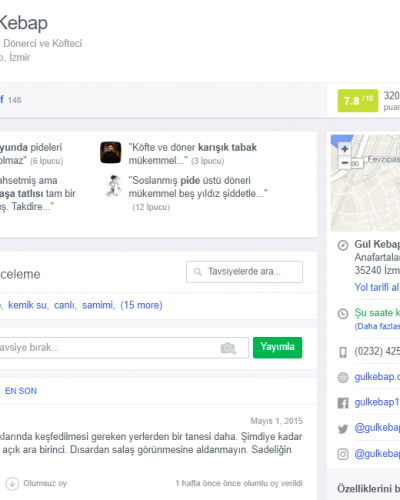The image size is (400, 500).
Task: Click the (0232) phone number
Action: pyautogui.click(x=377, y=351)
